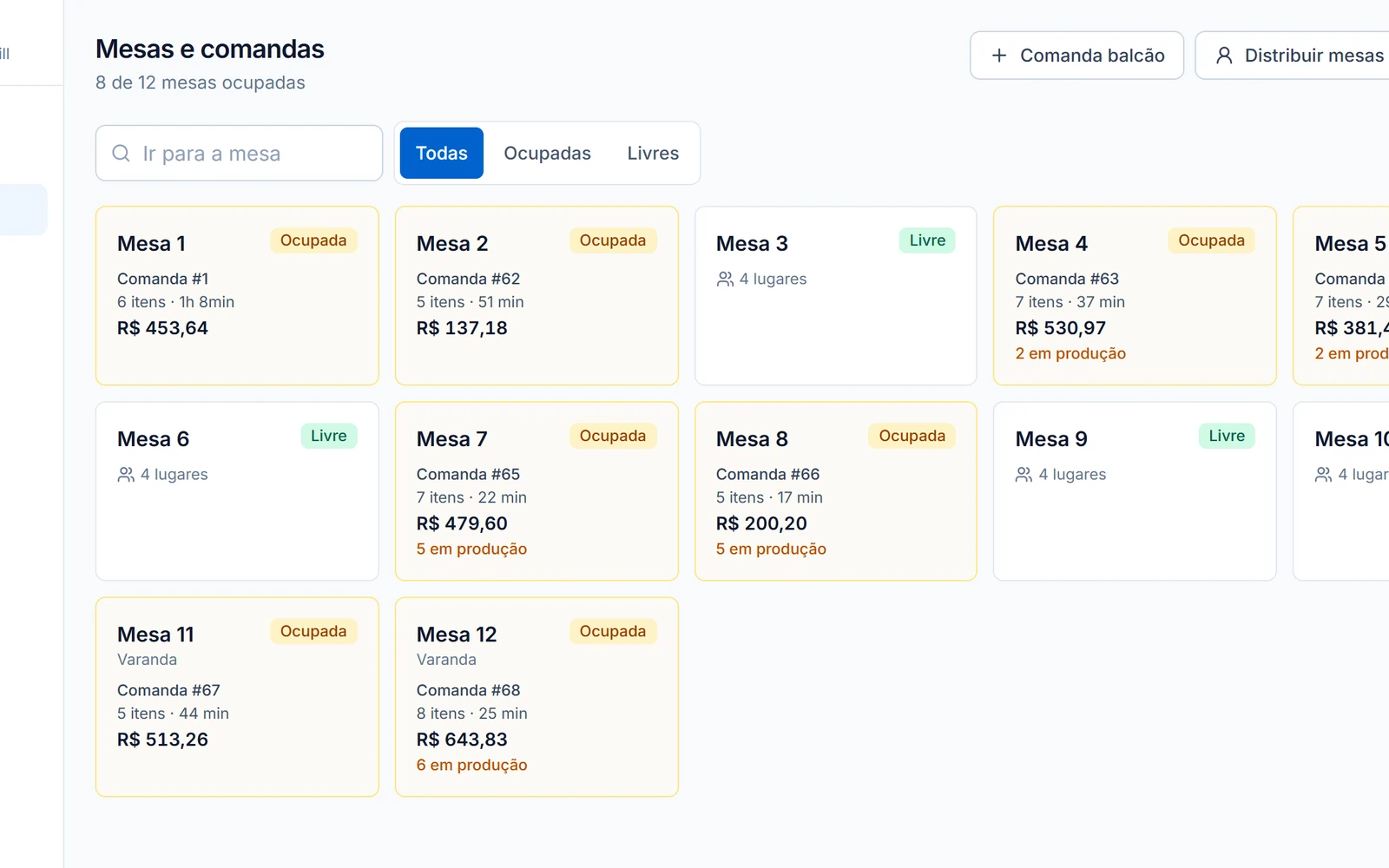Screen dimensions: 1389x868
Task: Click the person icon on Distribuir mesas
Action: pos(1224,56)
